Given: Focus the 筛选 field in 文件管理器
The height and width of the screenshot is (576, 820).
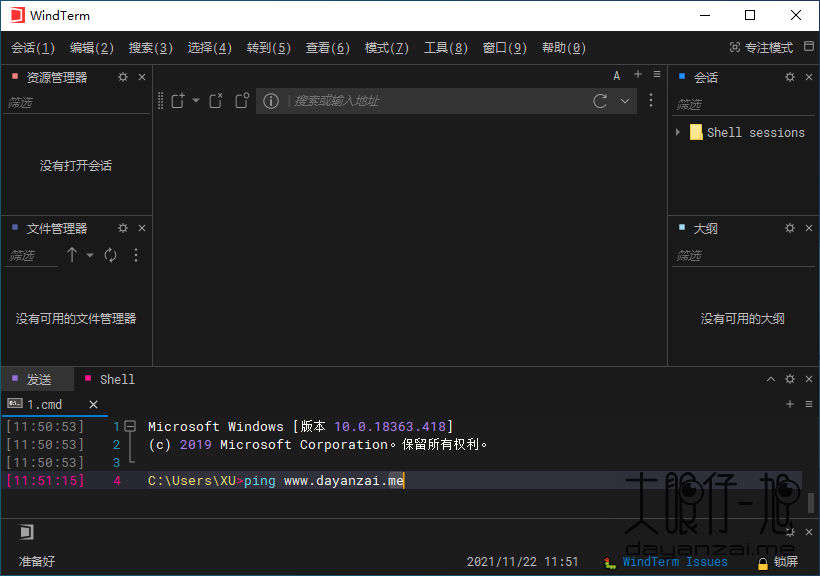Looking at the screenshot, I should coord(31,255).
